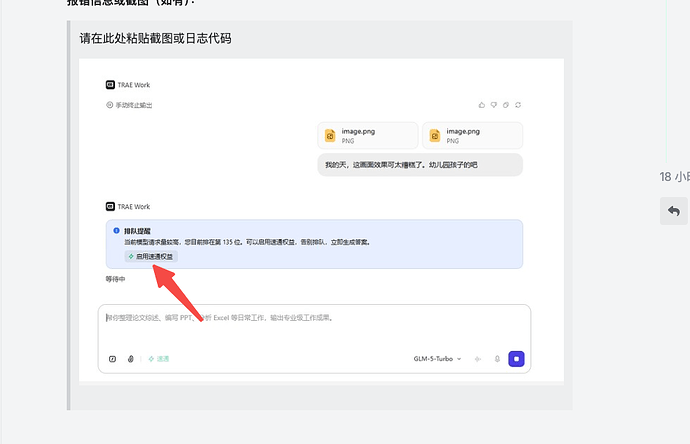The width and height of the screenshot is (690, 444).
Task: Open the GLM-5-Turbo model dropdown
Action: point(437,359)
